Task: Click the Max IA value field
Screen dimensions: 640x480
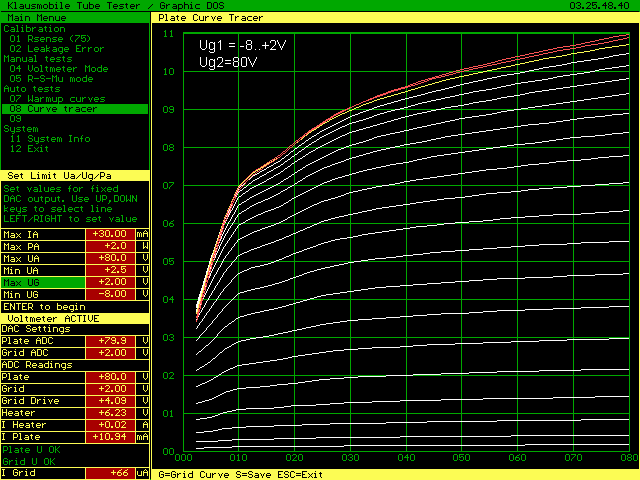Action: pyautogui.click(x=109, y=234)
